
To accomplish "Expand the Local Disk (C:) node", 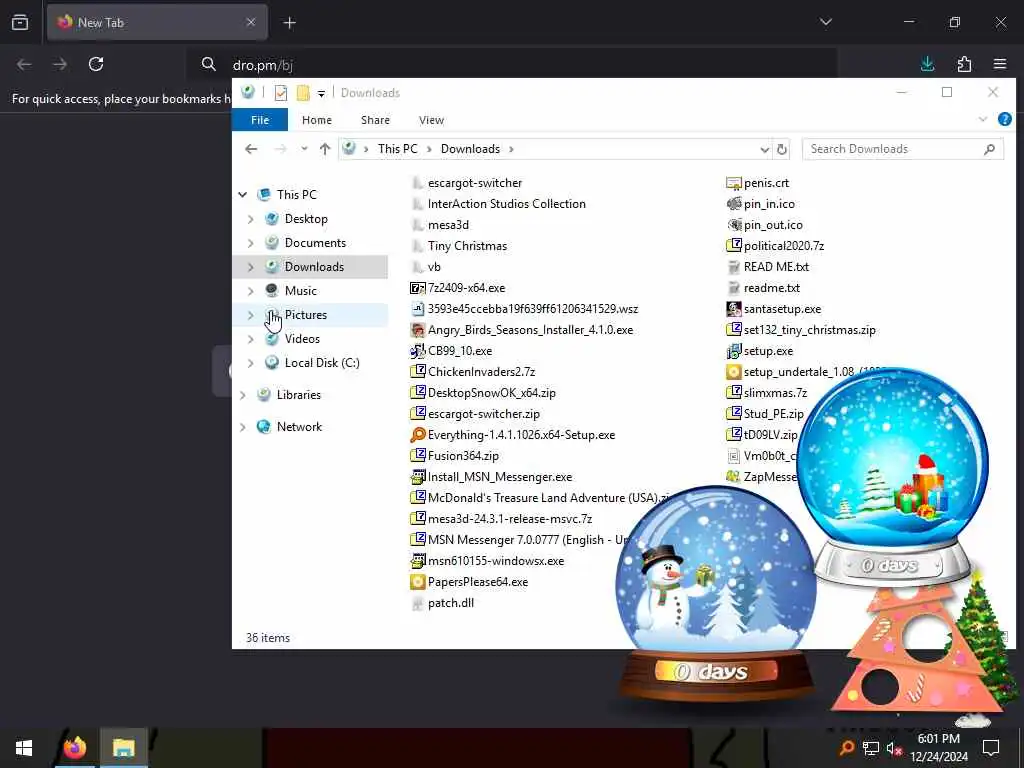I will [x=251, y=363].
